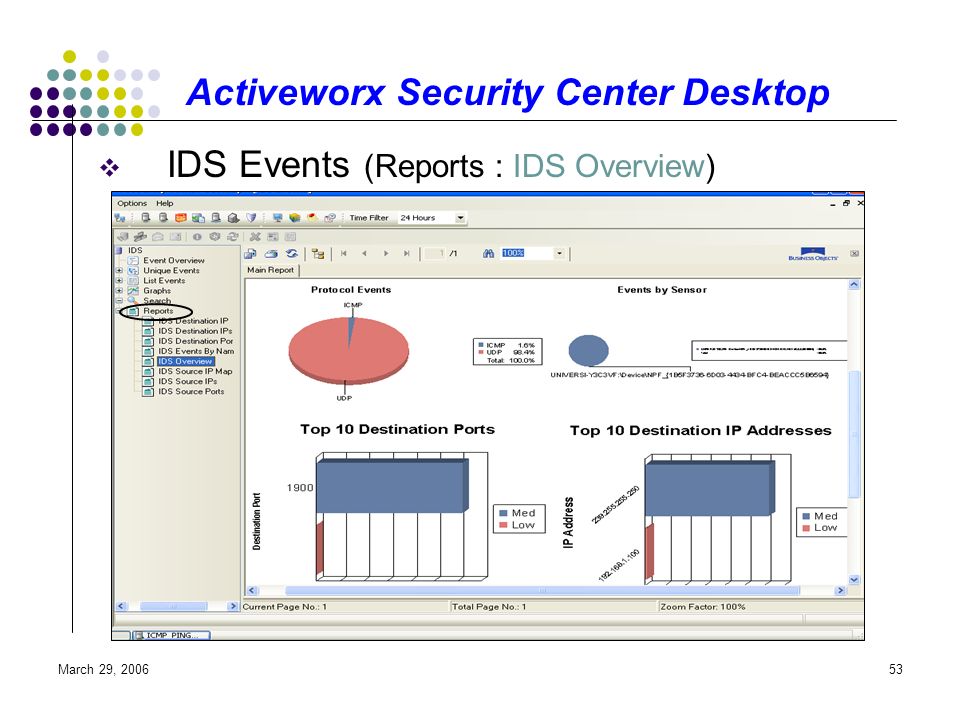Image resolution: width=960 pixels, height=720 pixels.
Task: Click the network computers icon at toolbar start
Action: (x=120, y=218)
